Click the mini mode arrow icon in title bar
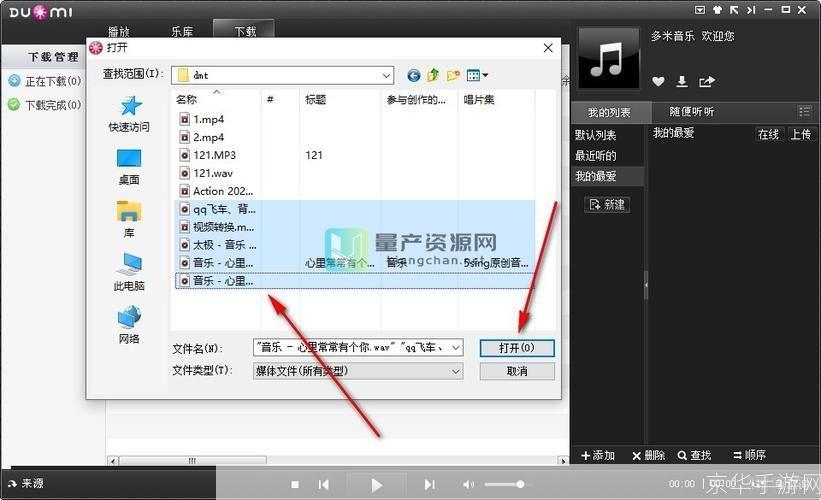Screen dimensions: 821x500 734,9
